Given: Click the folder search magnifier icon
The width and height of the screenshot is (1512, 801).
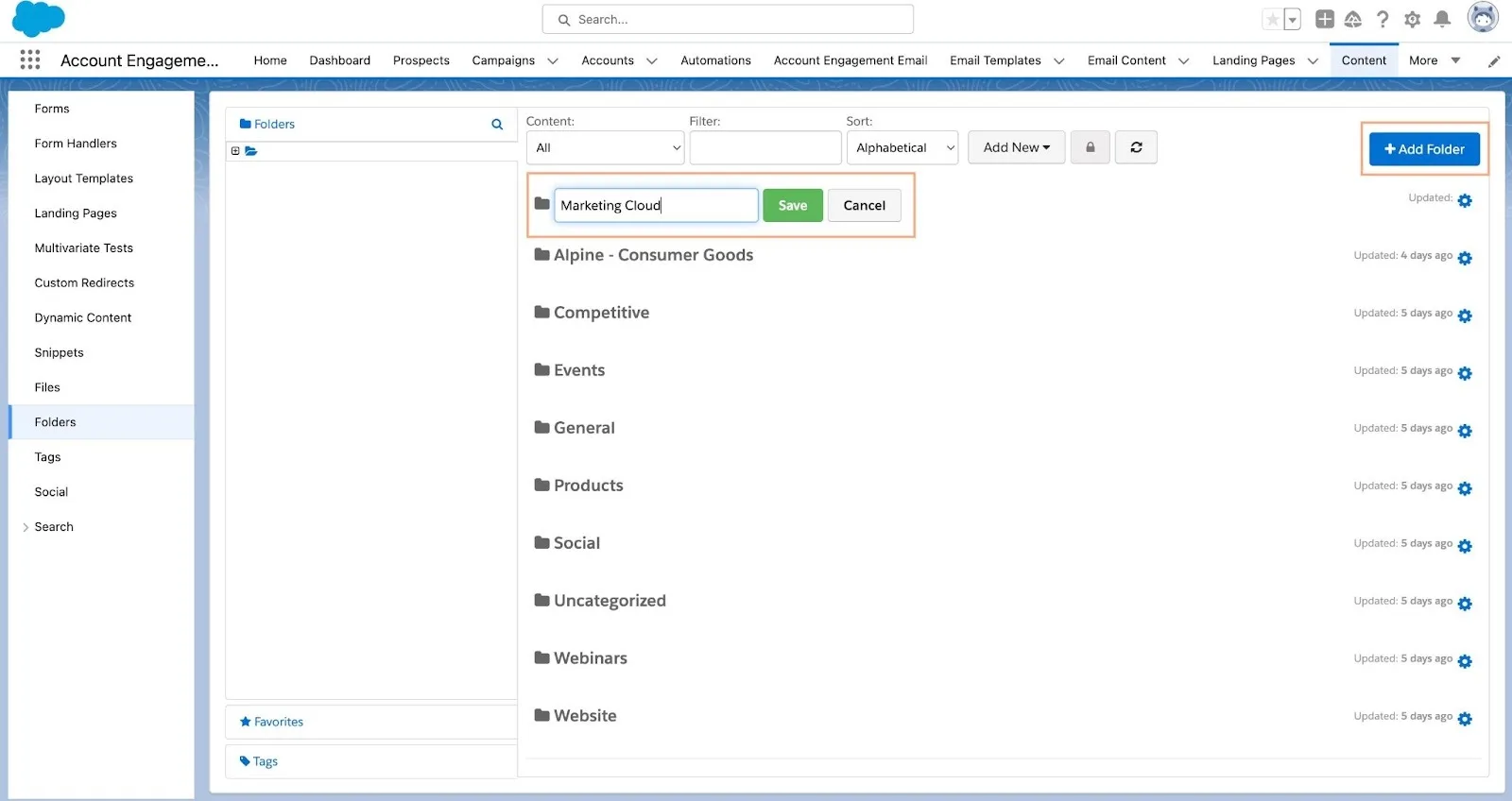Looking at the screenshot, I should (497, 124).
